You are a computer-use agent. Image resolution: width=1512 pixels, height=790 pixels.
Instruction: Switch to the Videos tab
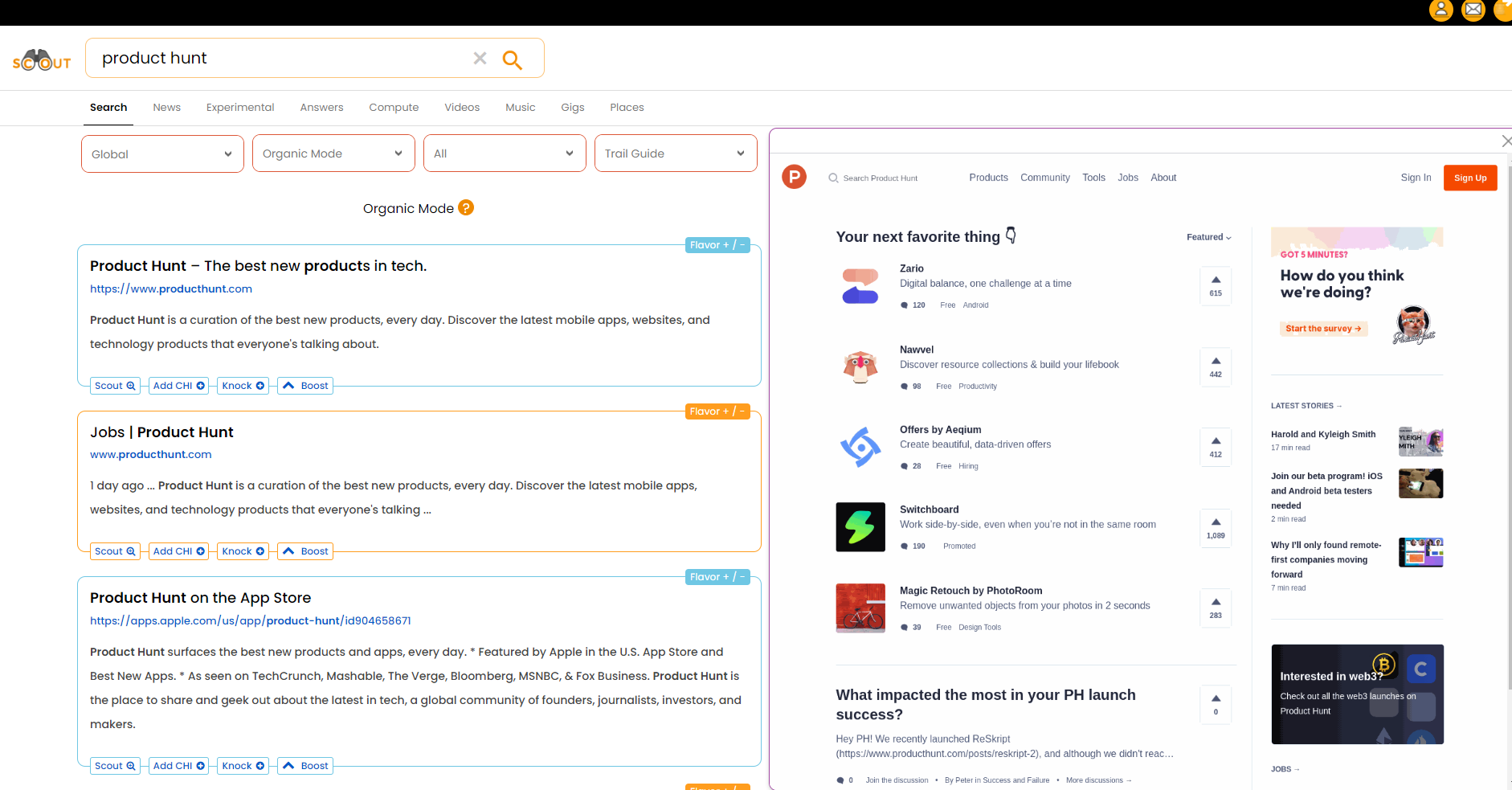462,108
